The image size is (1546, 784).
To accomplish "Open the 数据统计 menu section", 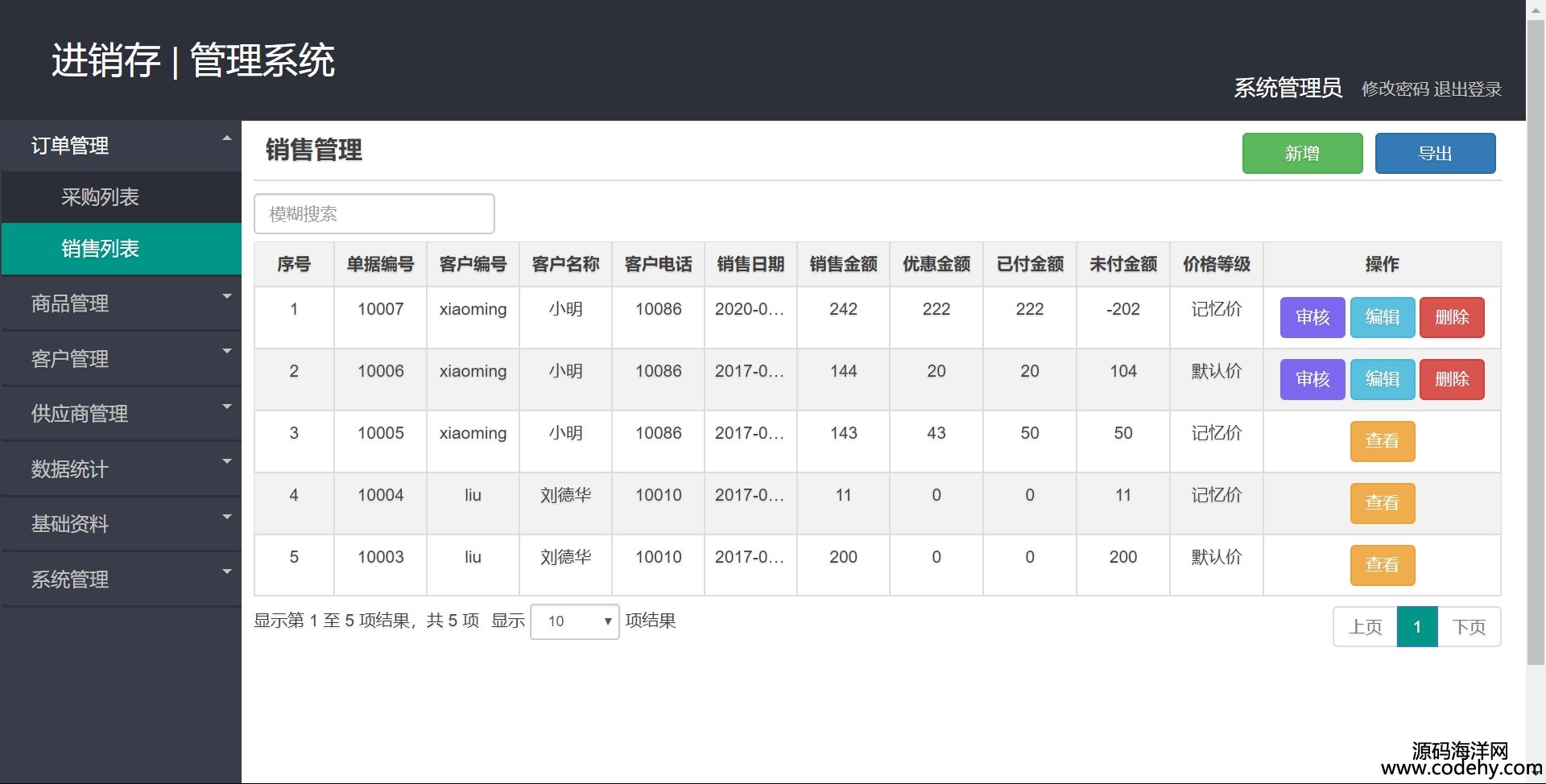I will tap(122, 468).
